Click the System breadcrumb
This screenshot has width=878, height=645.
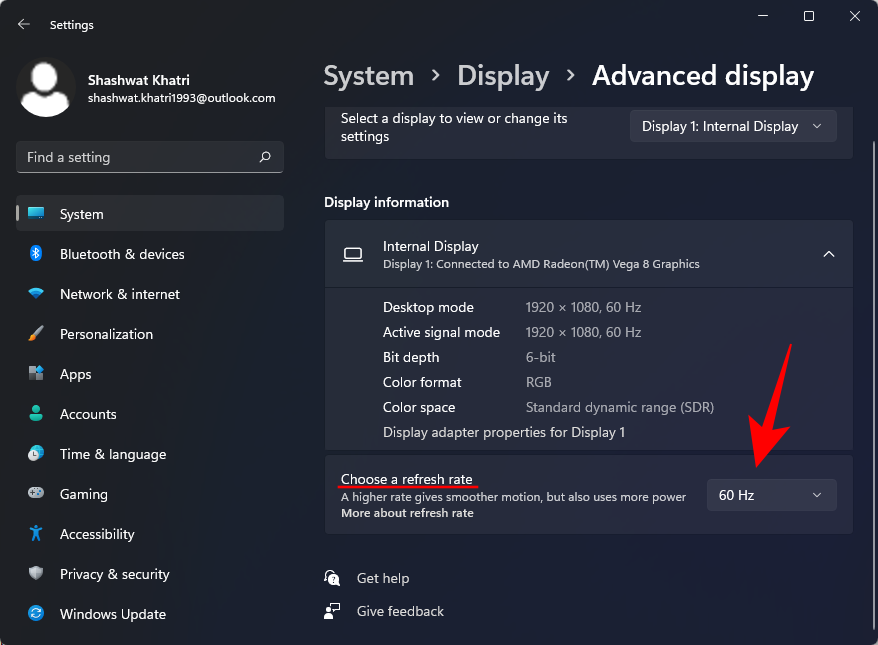(x=368, y=76)
